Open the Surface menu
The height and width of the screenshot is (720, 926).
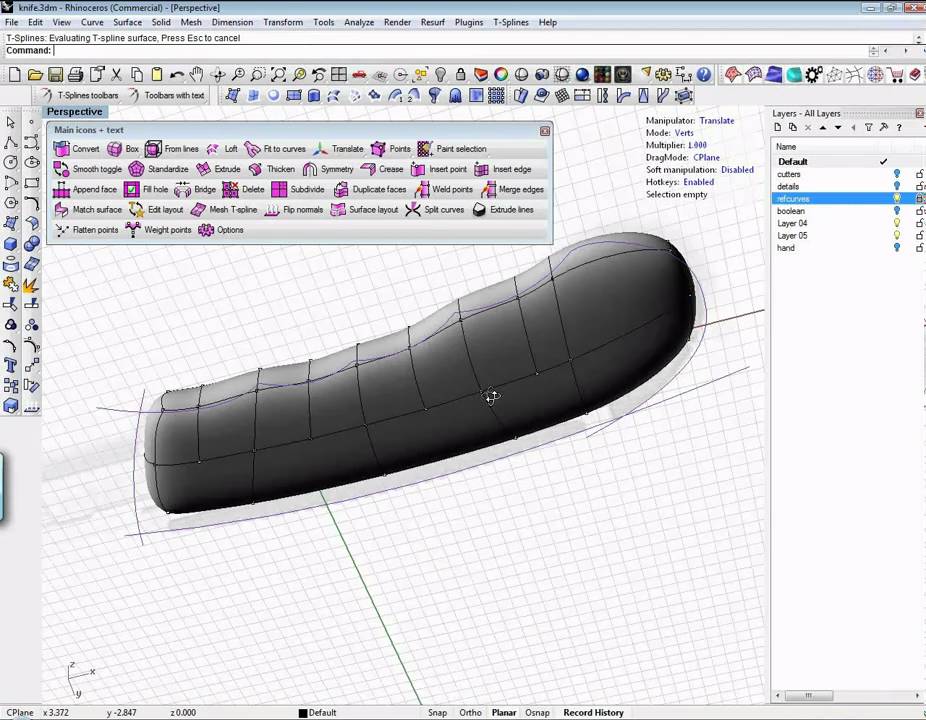click(128, 22)
